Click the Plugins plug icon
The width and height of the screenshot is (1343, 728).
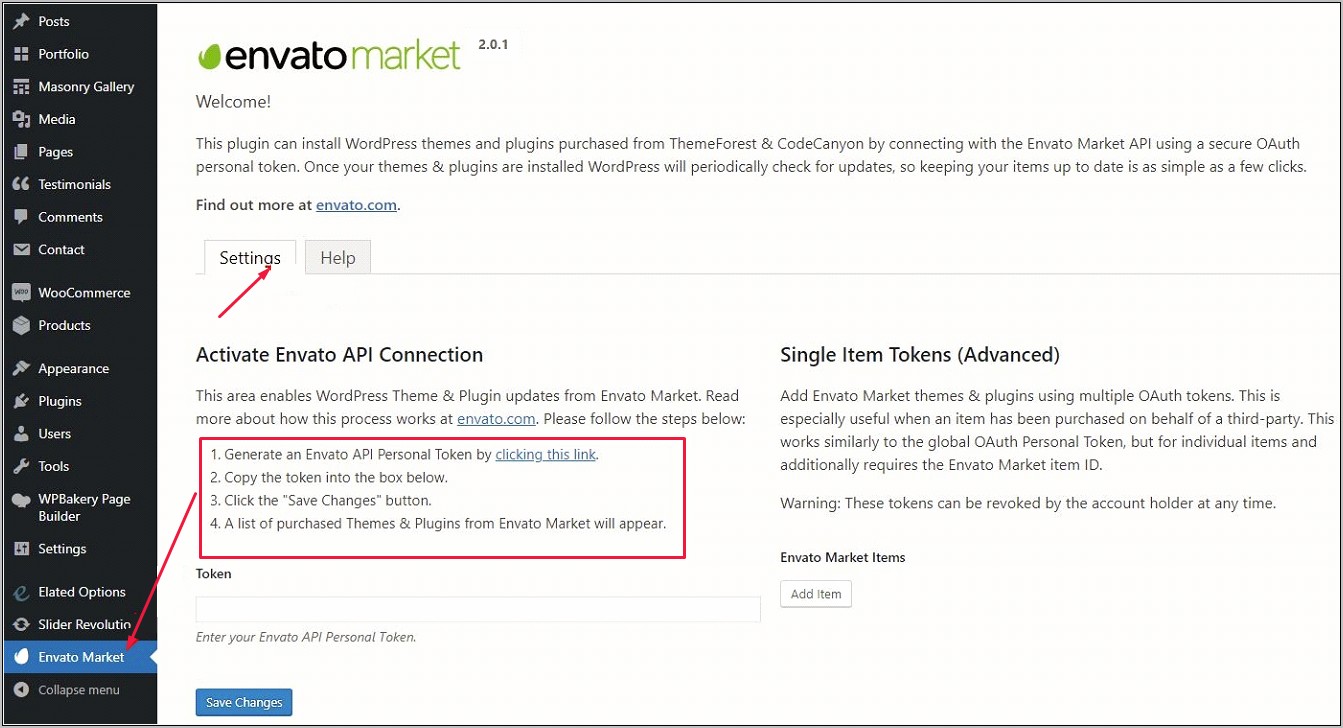[21, 401]
